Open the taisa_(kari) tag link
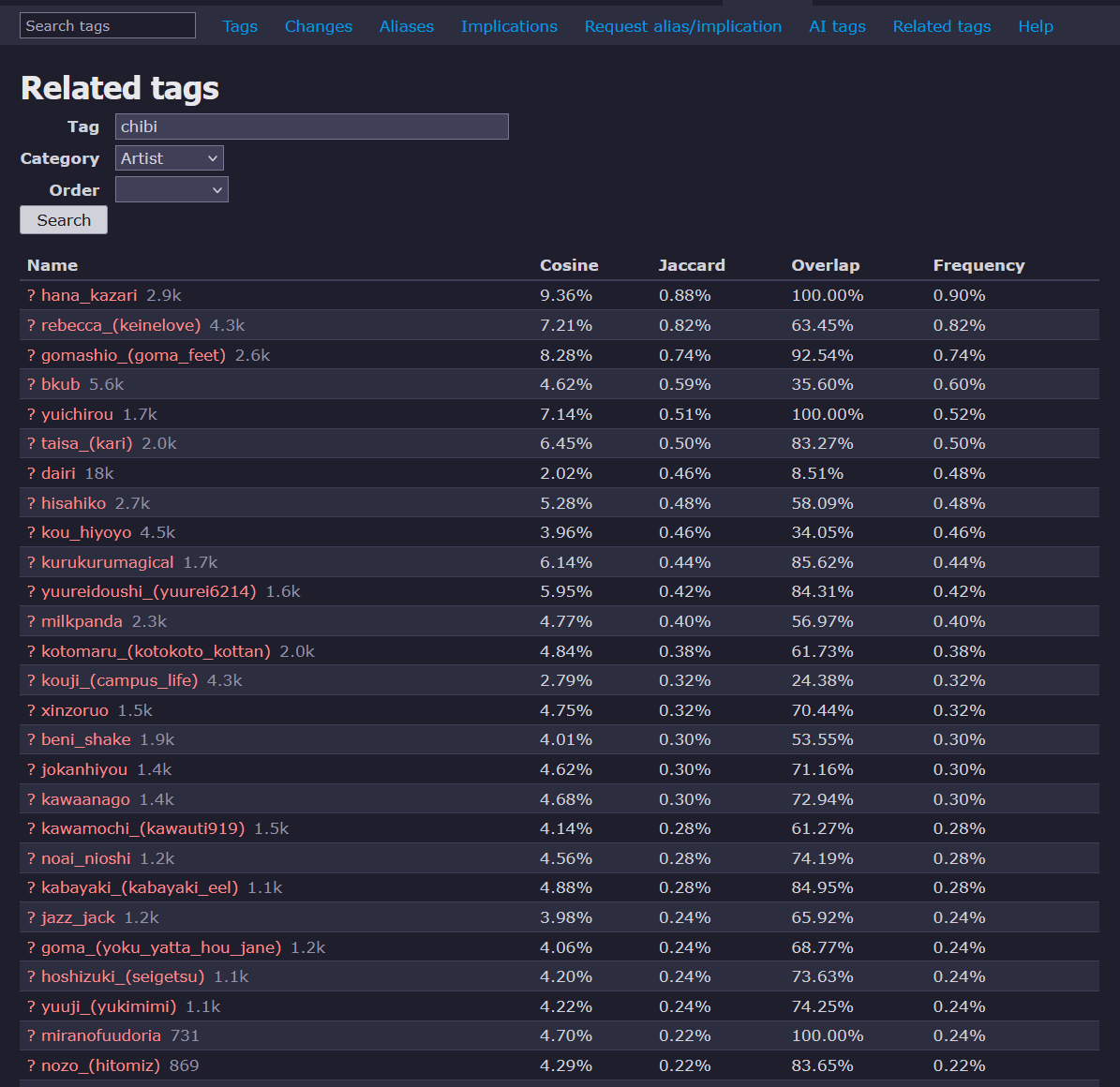1120x1087 pixels. point(86,443)
